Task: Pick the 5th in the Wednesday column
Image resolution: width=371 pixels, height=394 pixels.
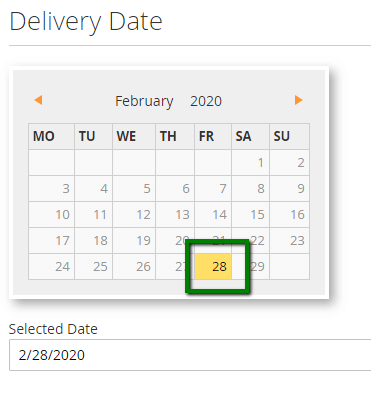Action: pos(134,189)
